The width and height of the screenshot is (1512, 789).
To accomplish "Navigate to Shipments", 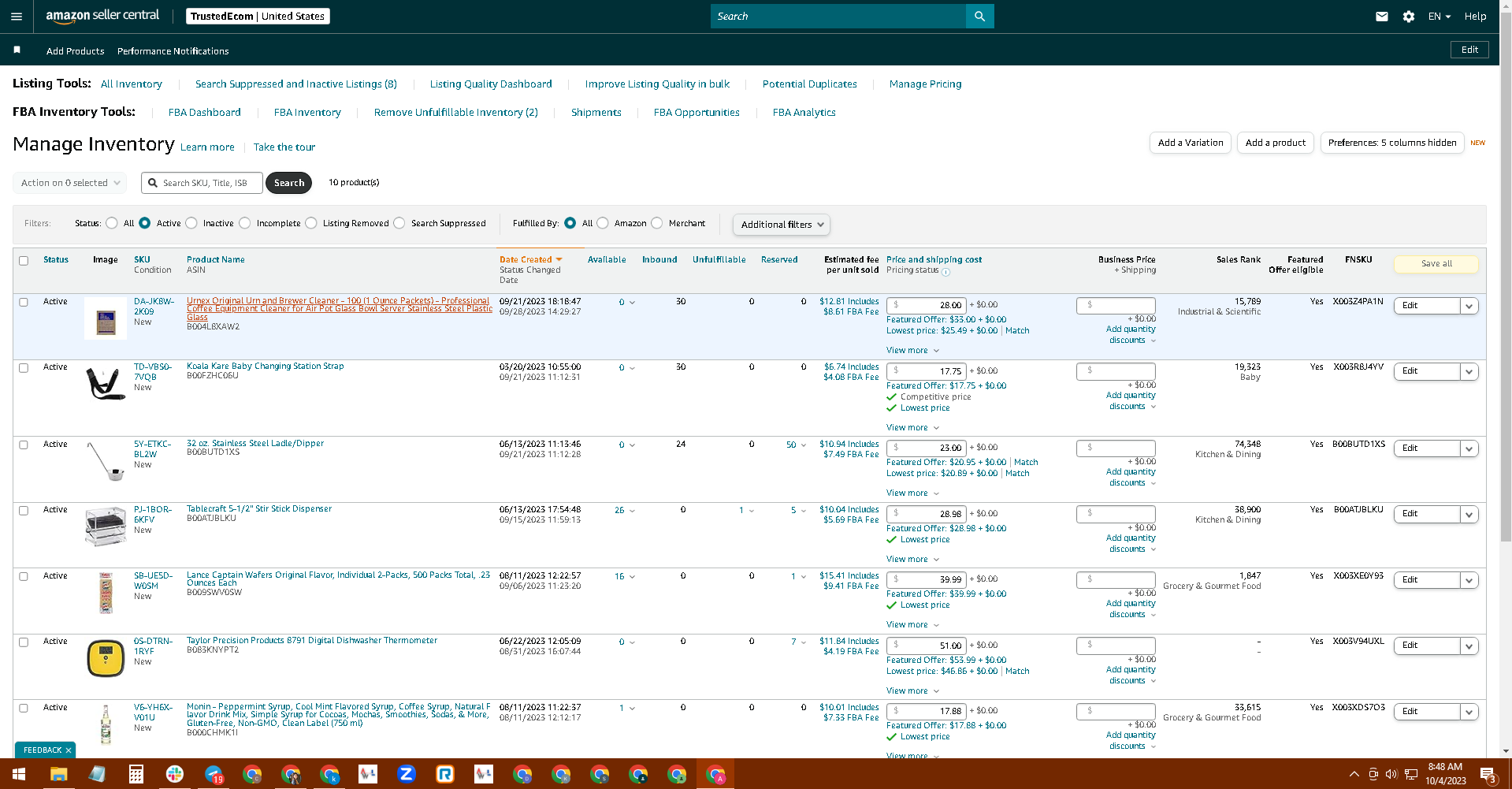I will point(596,112).
